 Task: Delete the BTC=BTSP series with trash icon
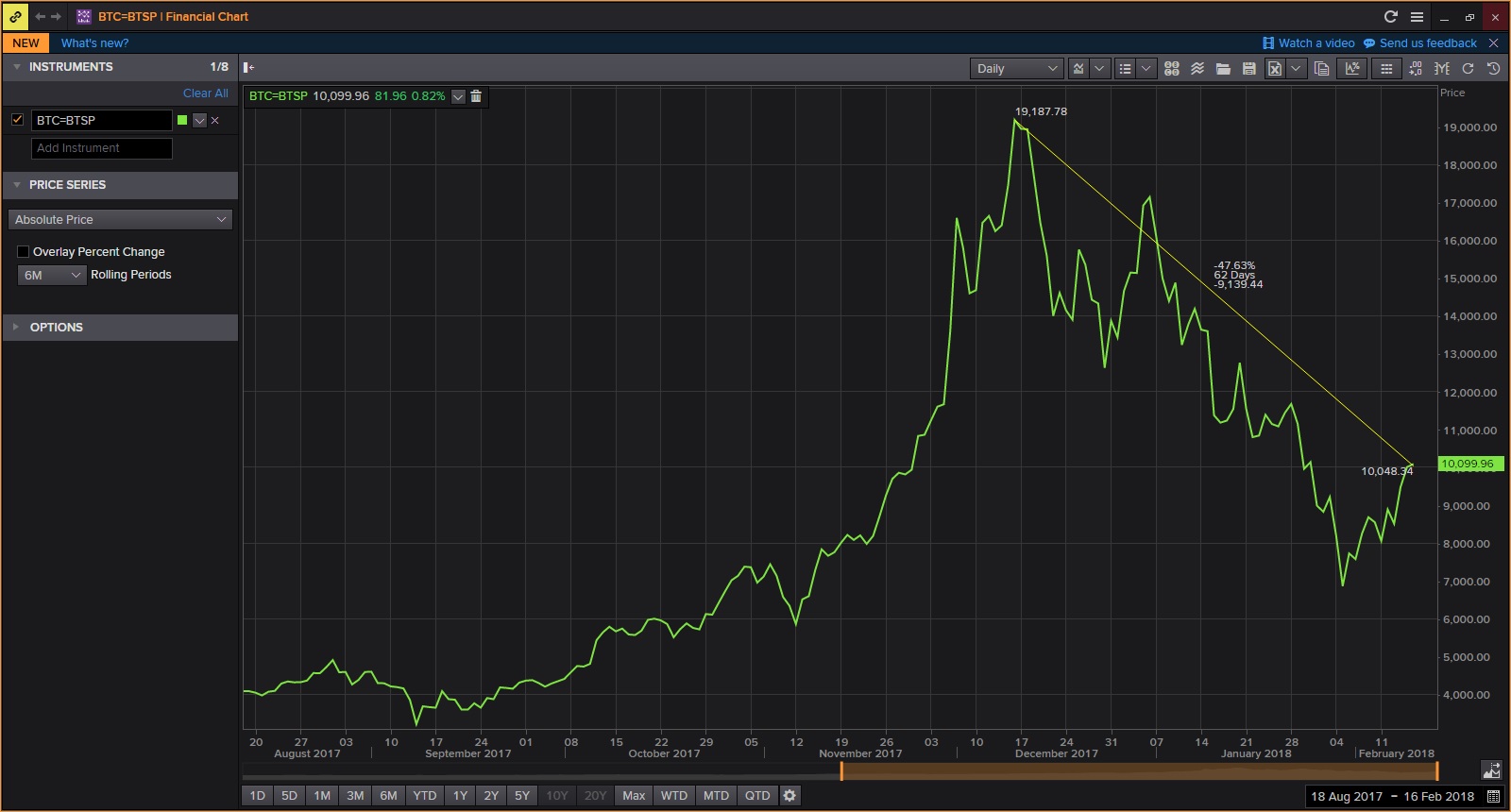476,96
